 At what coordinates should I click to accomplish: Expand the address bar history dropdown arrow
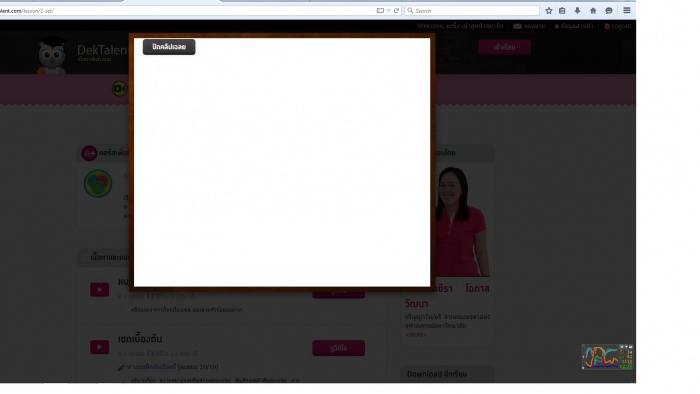(x=389, y=11)
